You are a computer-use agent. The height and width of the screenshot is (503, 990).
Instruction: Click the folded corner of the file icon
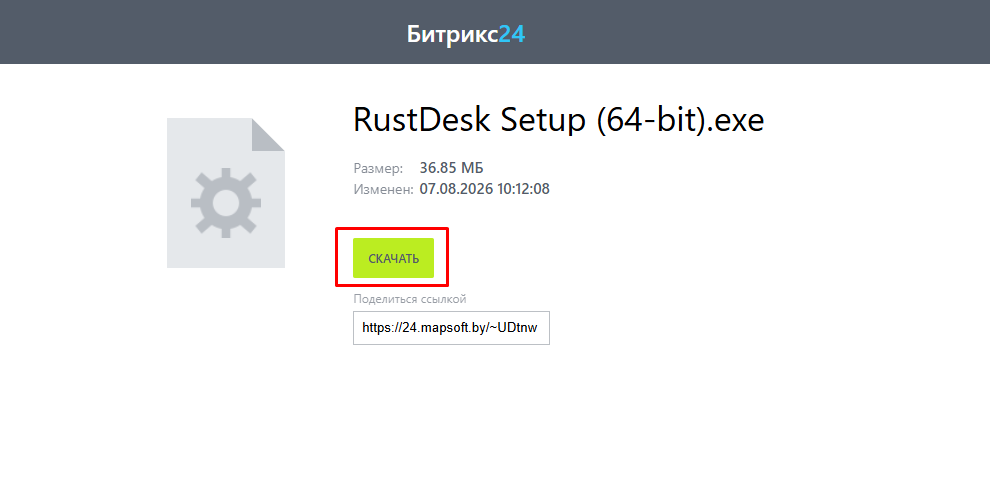(268, 134)
